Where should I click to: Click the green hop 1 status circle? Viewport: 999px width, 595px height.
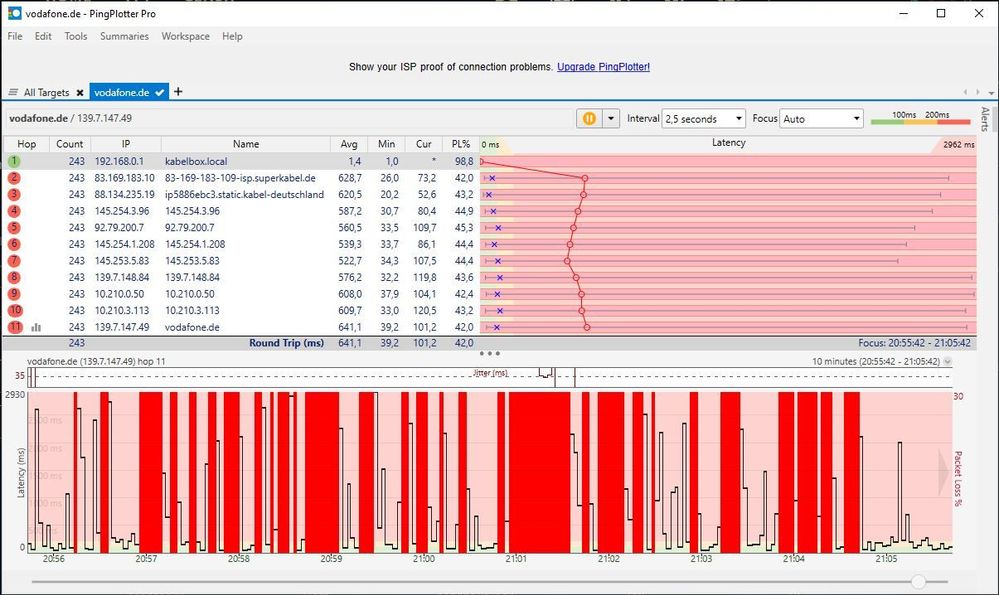pos(14,161)
